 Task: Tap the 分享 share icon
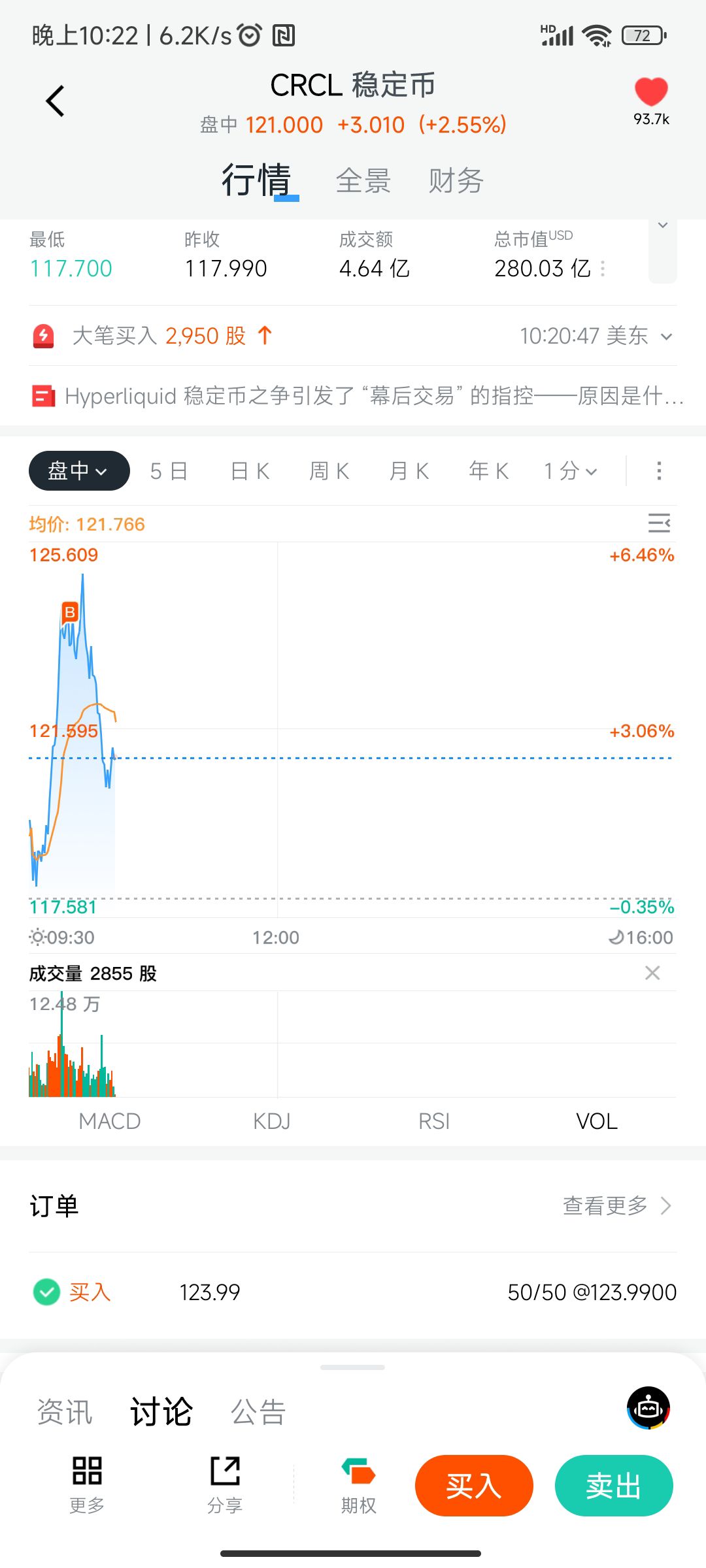(225, 1471)
